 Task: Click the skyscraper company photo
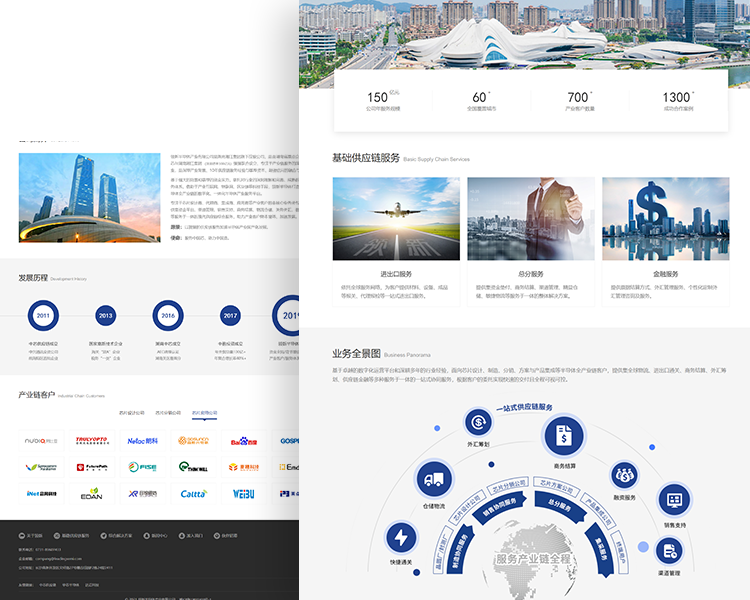coord(89,198)
